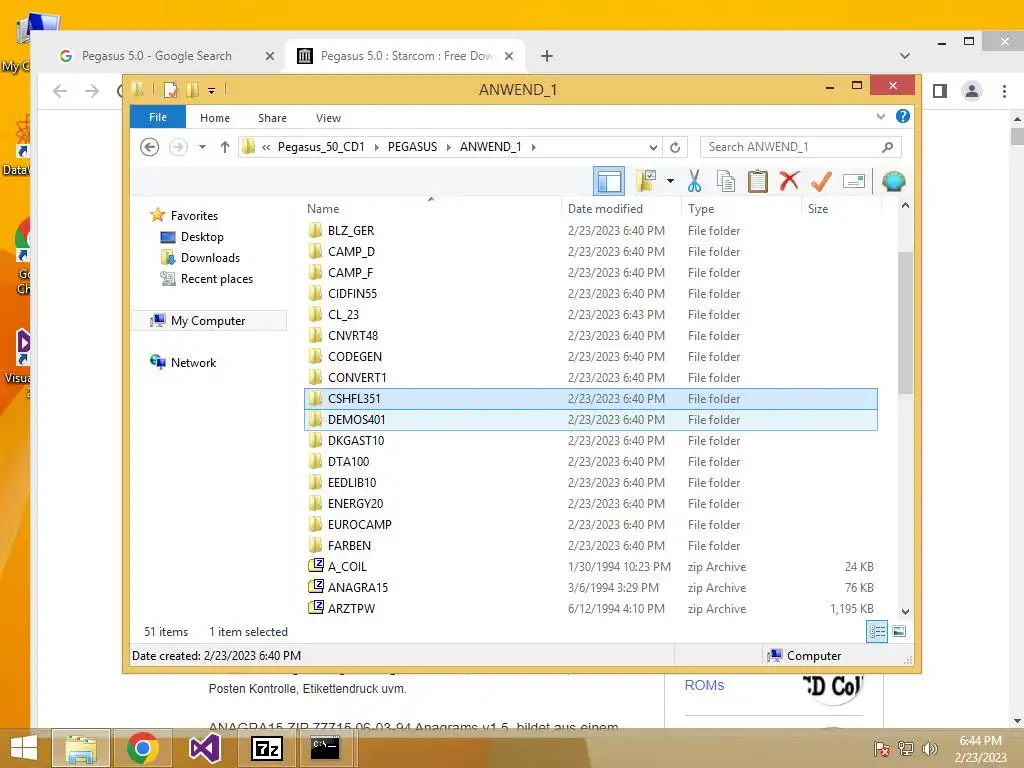Click the Chrome profile avatar icon

click(972, 91)
